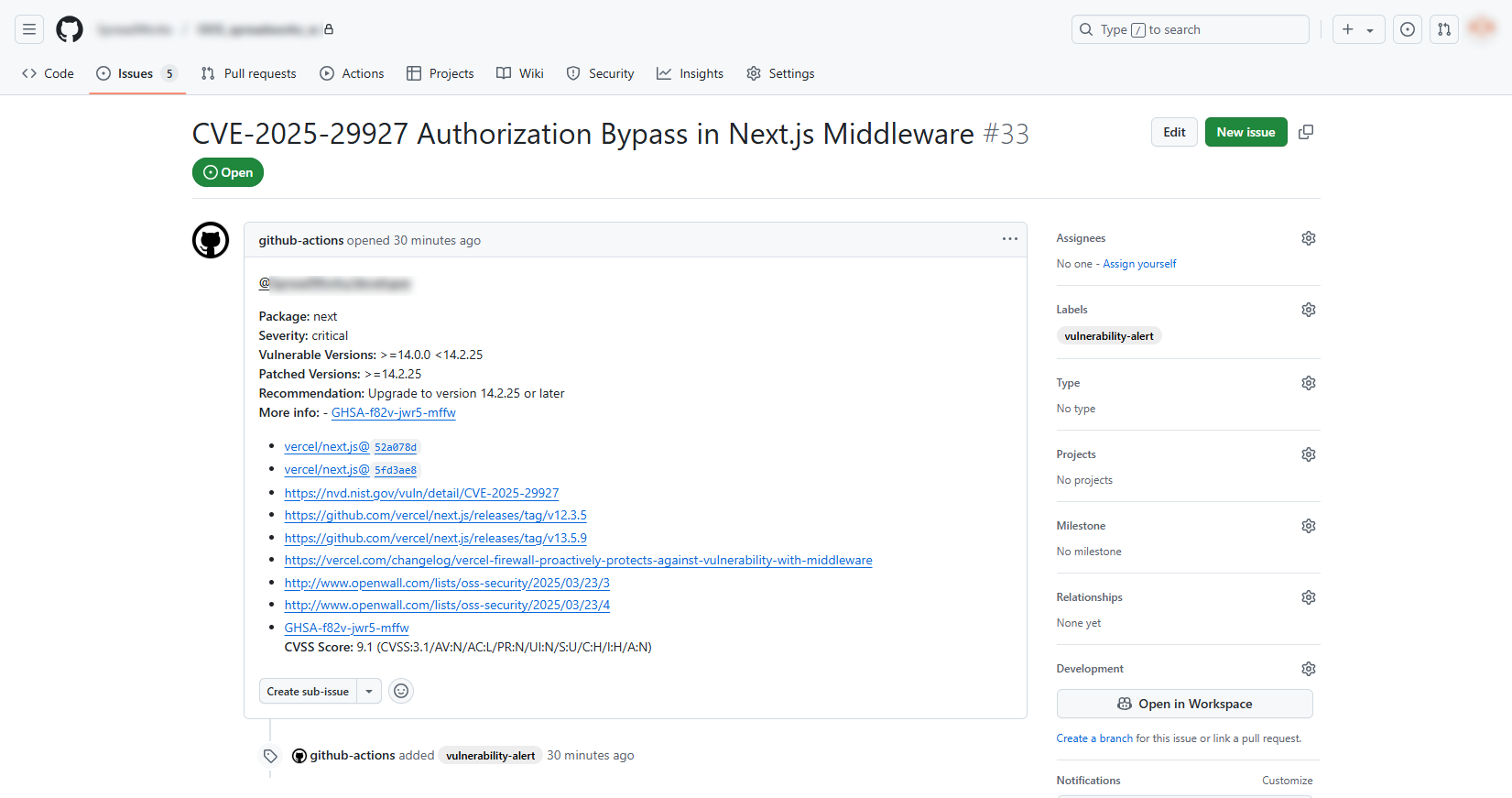Click the Assign yourself link
Screen dimensions: 1512x798
[1139, 264]
